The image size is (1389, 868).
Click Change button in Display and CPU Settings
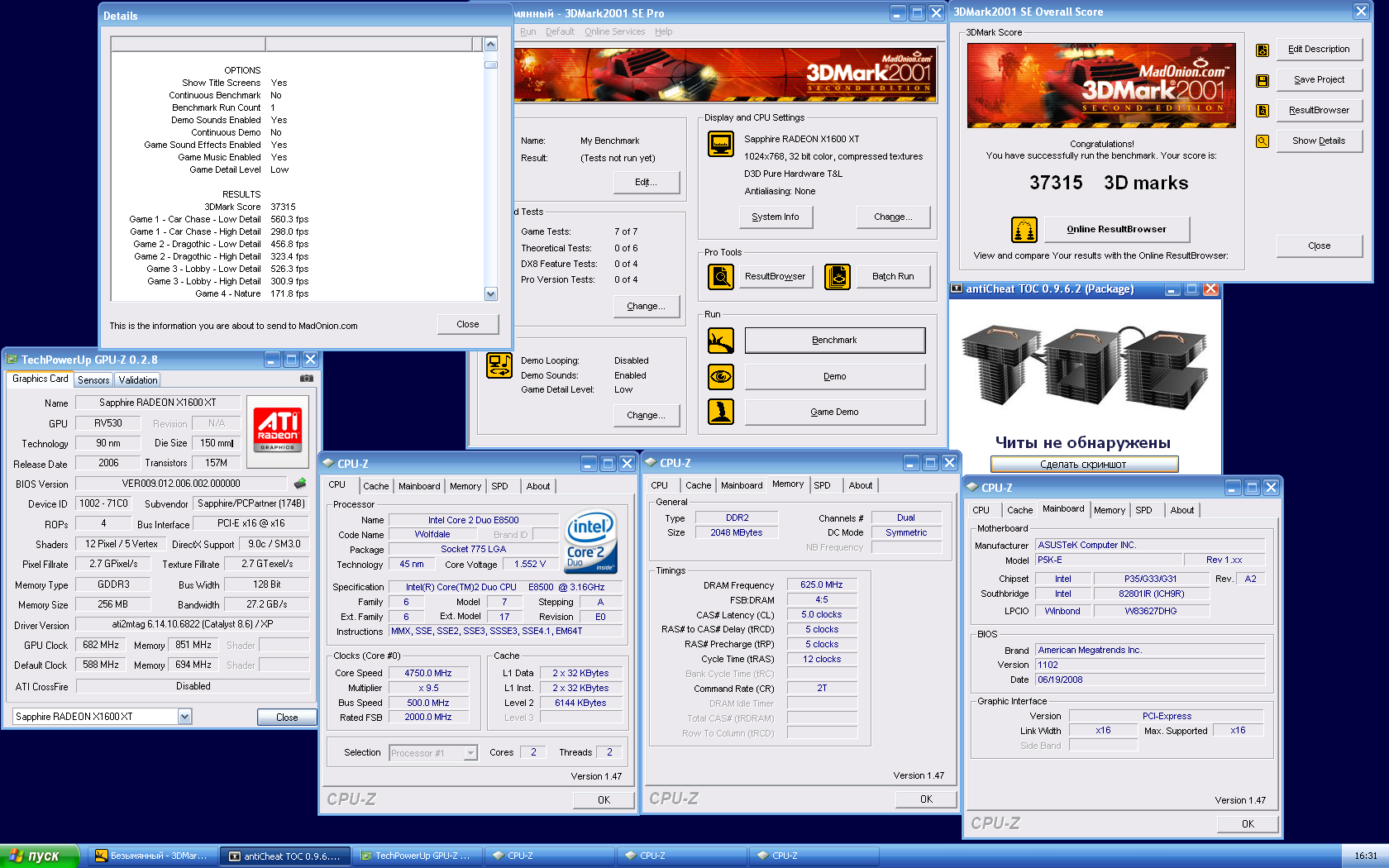893,217
